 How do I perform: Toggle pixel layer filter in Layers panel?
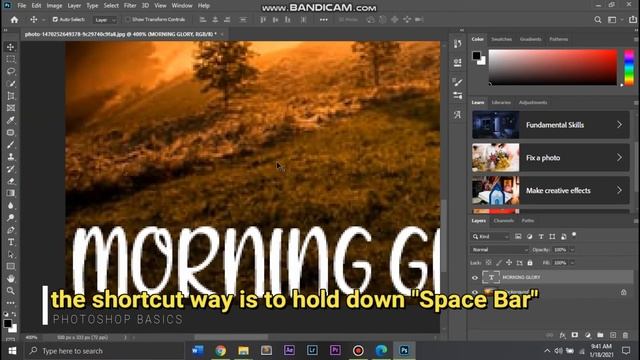coord(518,236)
